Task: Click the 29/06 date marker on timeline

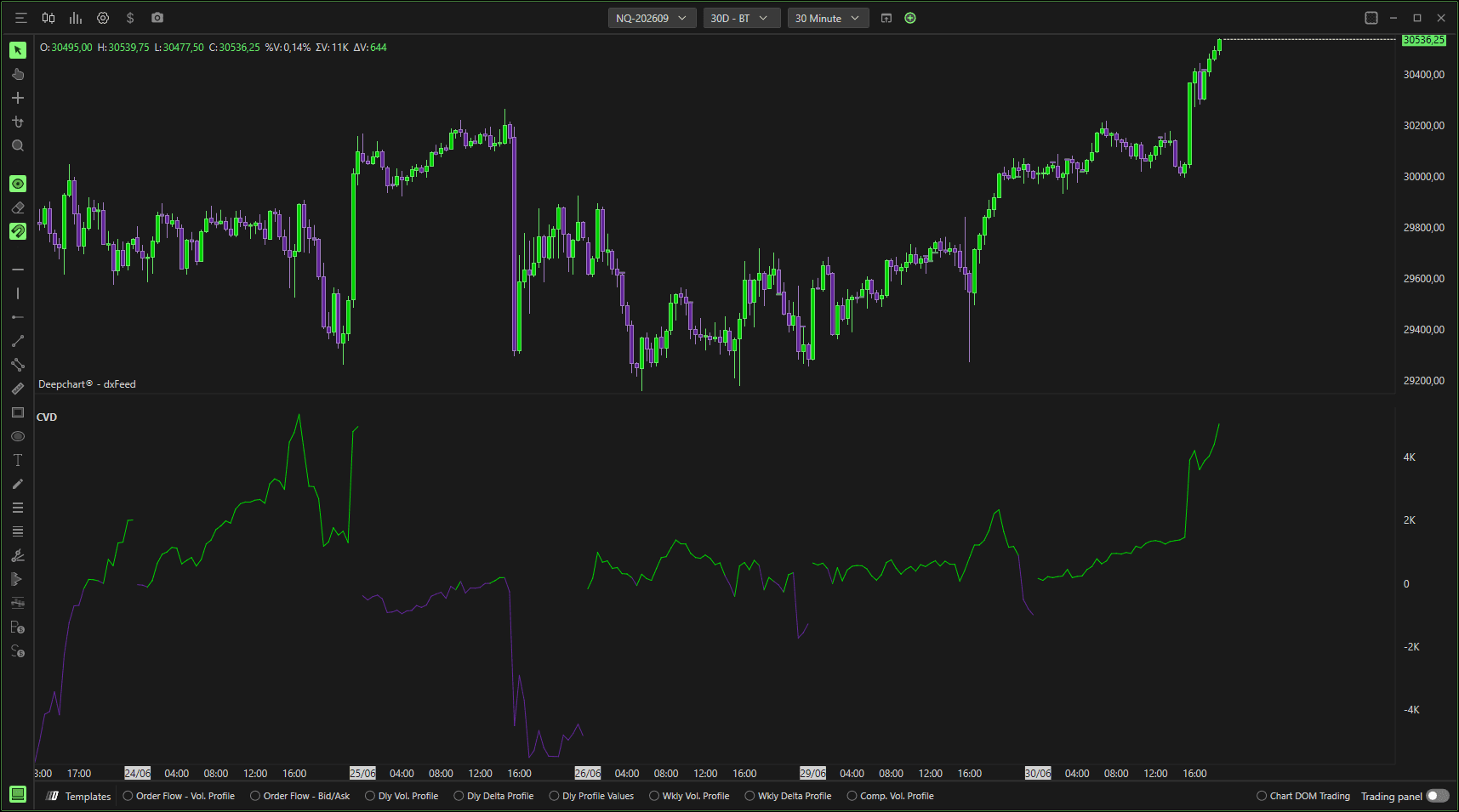Action: tap(812, 773)
